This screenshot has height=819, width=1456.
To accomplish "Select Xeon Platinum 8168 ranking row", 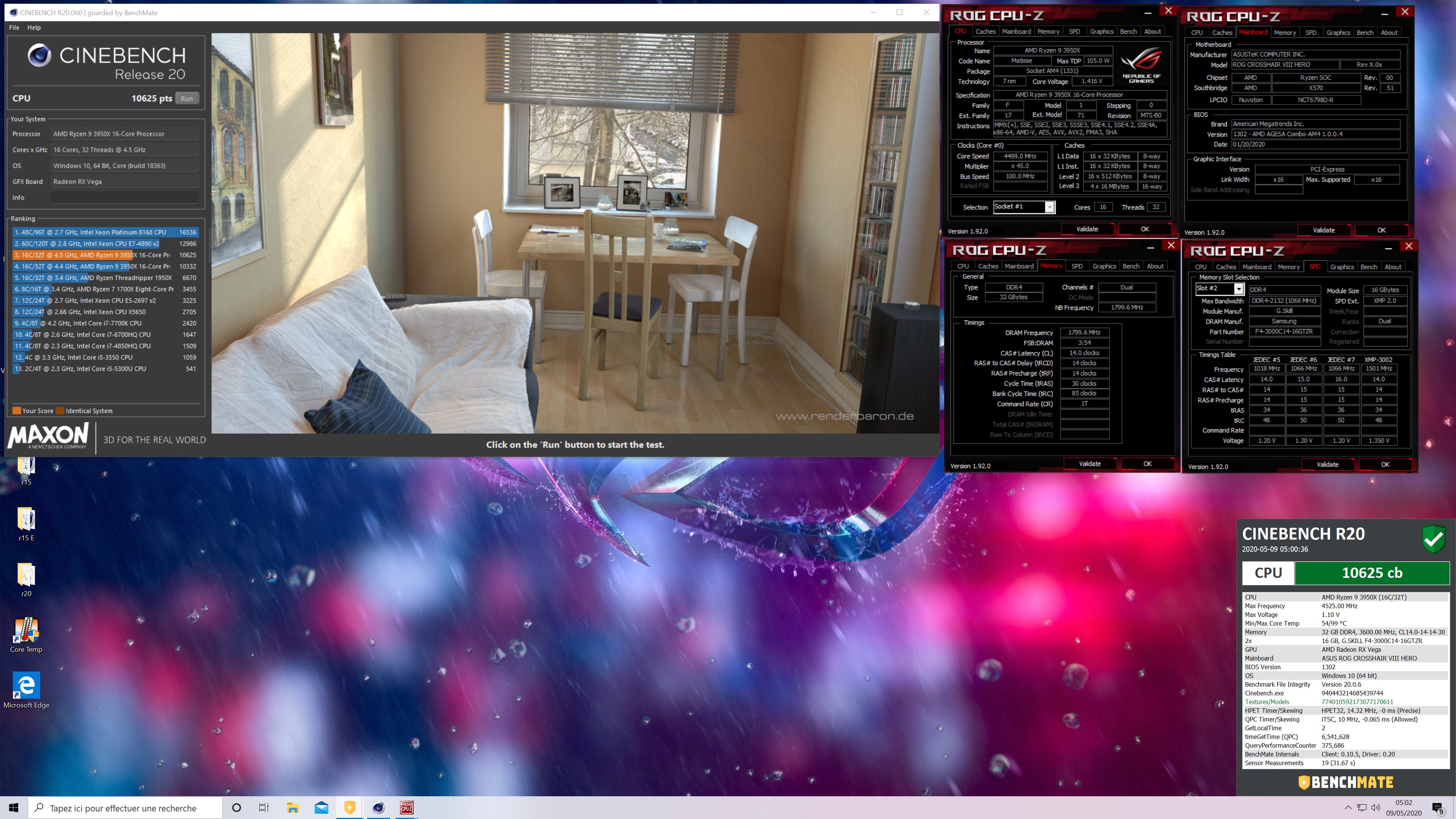I will pyautogui.click(x=105, y=232).
